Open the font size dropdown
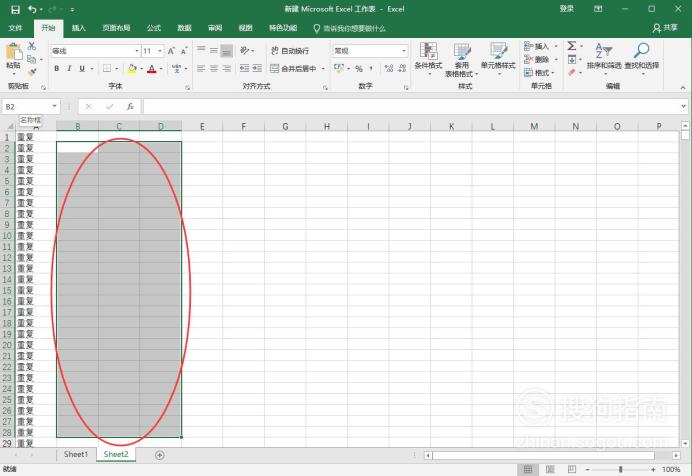This screenshot has width=692, height=476. coord(160,51)
